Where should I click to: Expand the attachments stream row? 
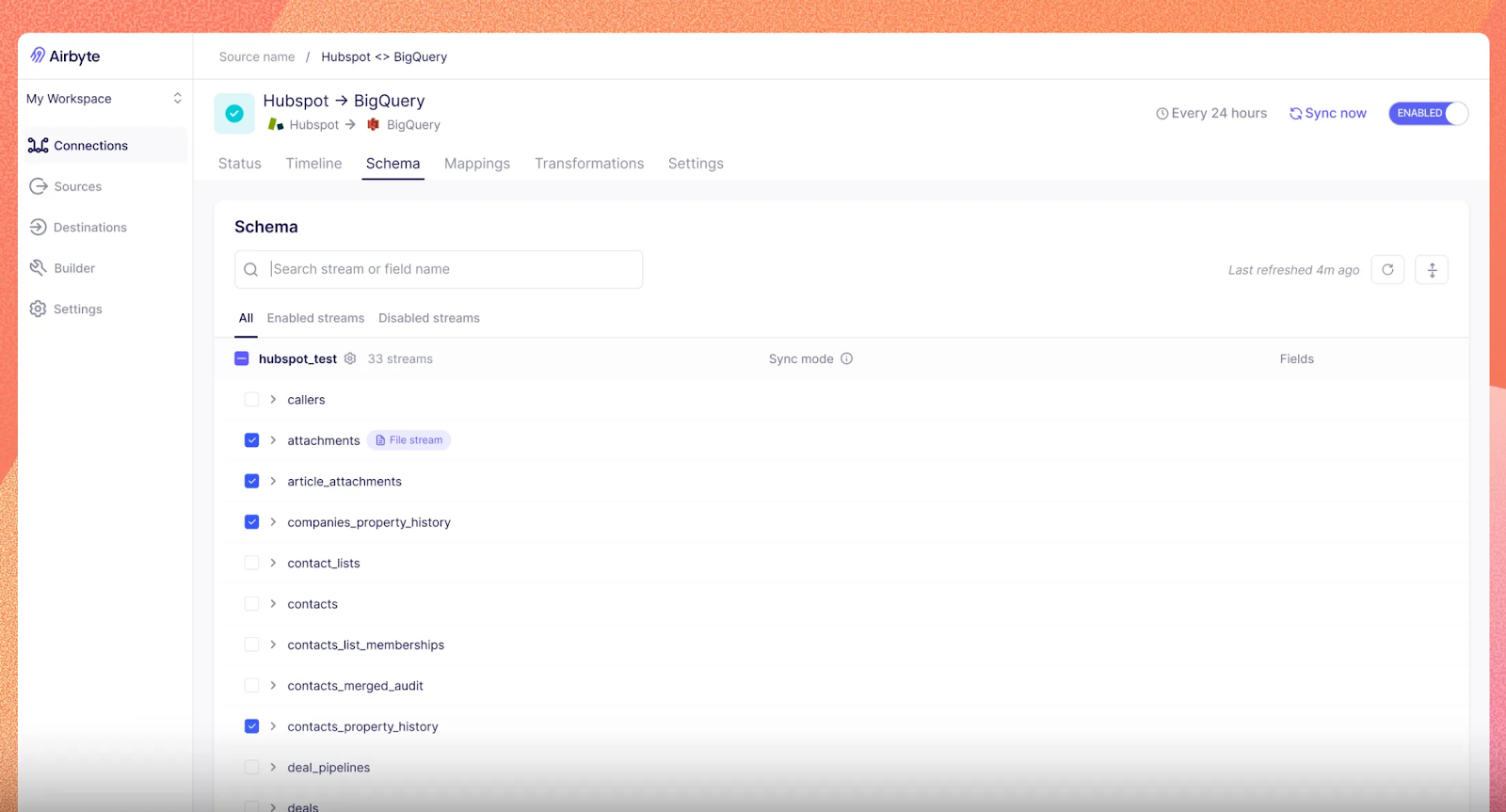click(x=273, y=440)
